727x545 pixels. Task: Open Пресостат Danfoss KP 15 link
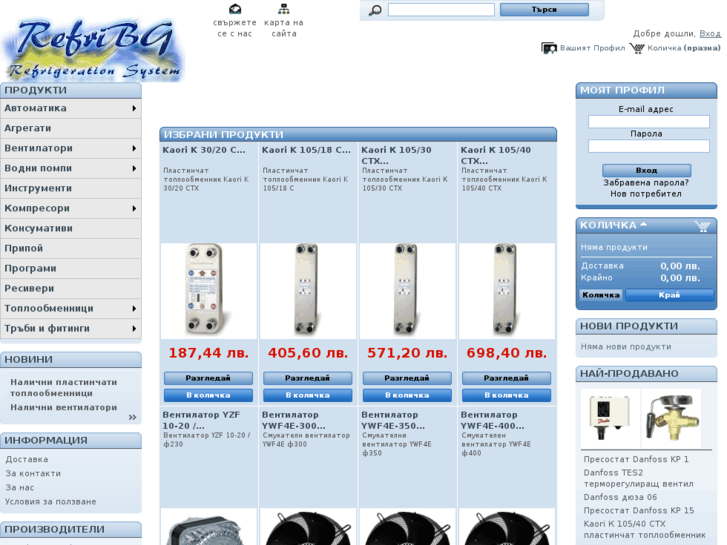tap(638, 511)
